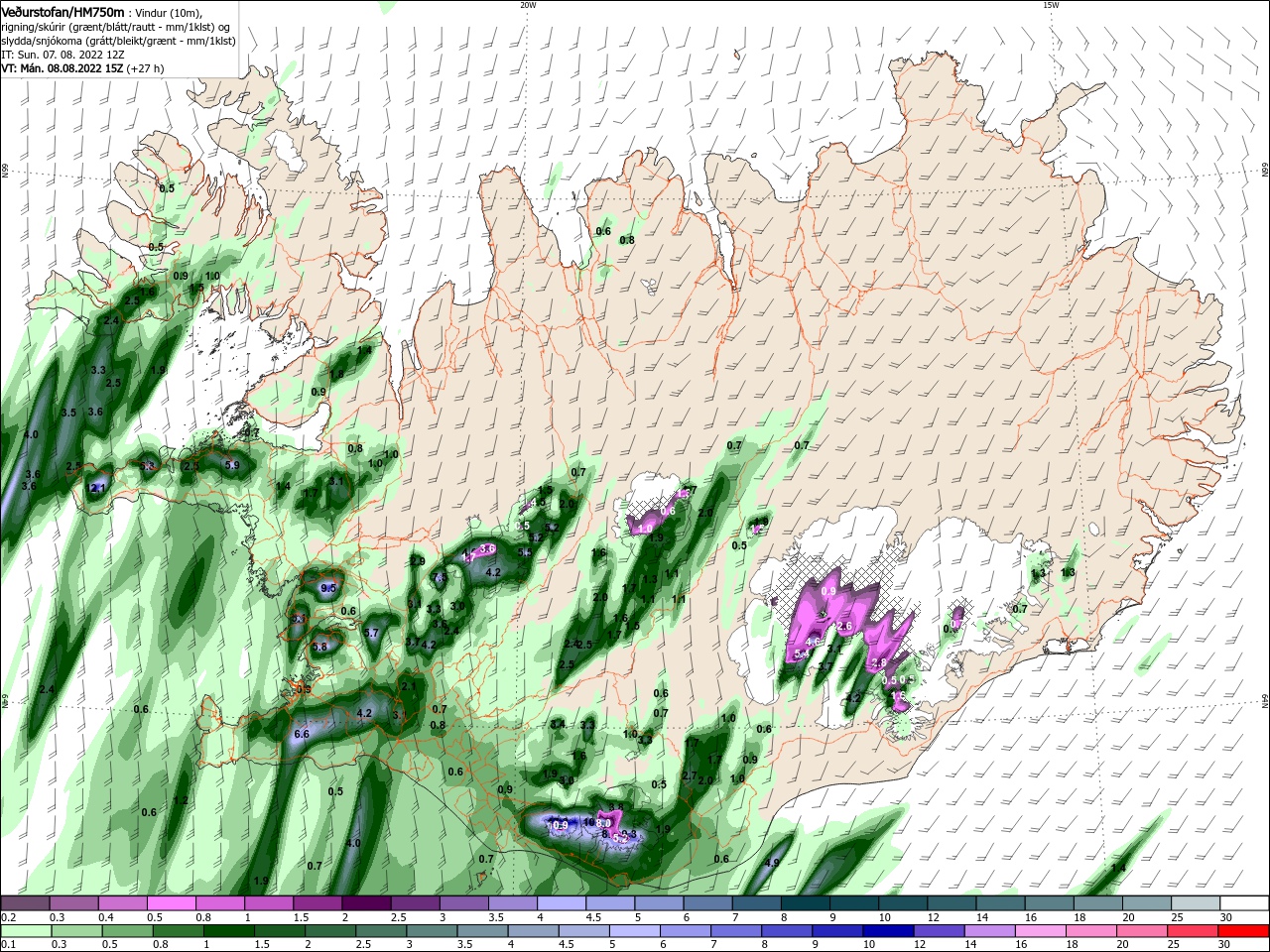This screenshot has height=952, width=1270.
Task: Click the 'VT: Mán. 08.08.2022 15Z' valid time
Action: pyautogui.click(x=62, y=68)
